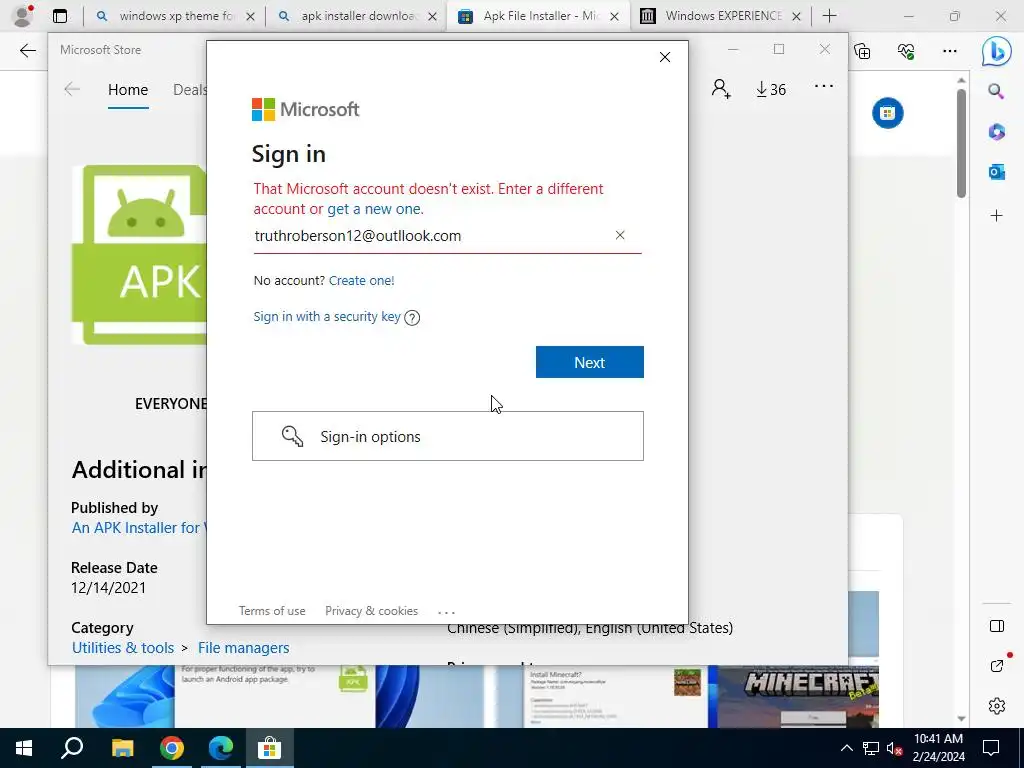Close the Windows EXPERIENCE tab
Viewport: 1024px width, 768px height.
click(796, 17)
